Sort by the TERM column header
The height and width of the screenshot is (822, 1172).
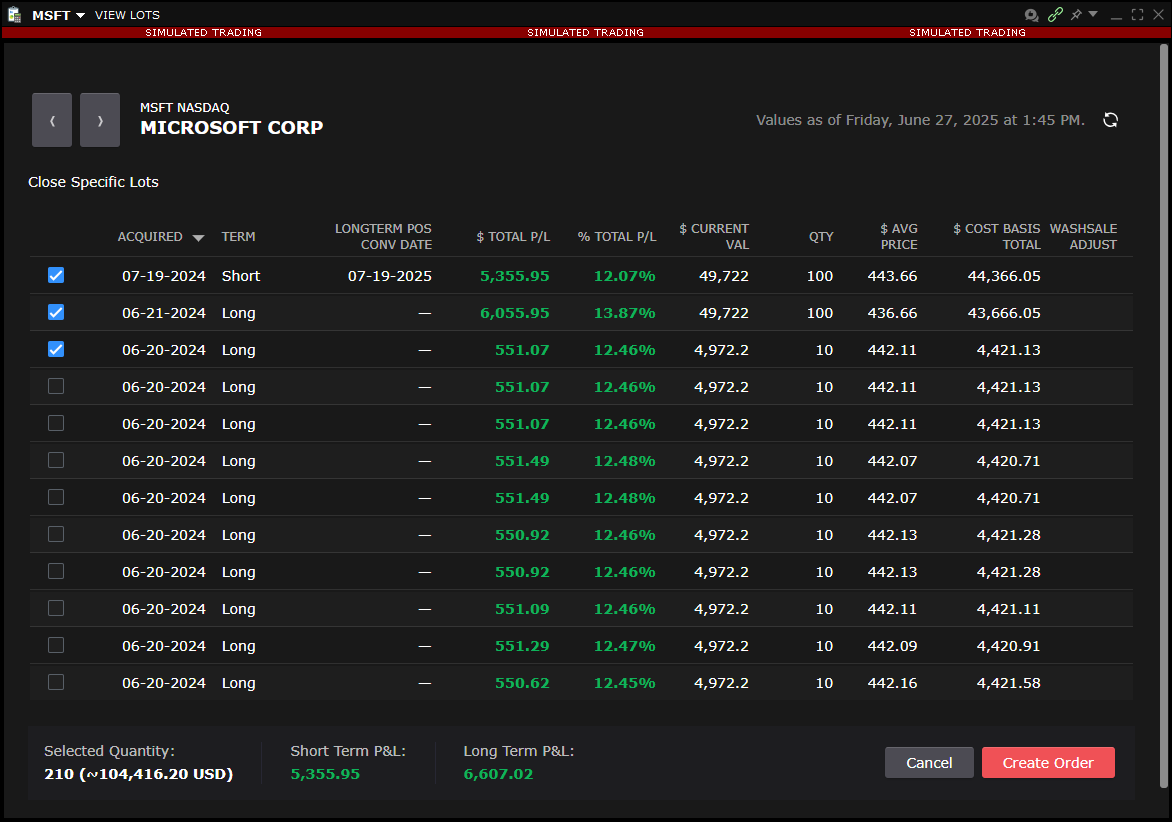[238, 237]
